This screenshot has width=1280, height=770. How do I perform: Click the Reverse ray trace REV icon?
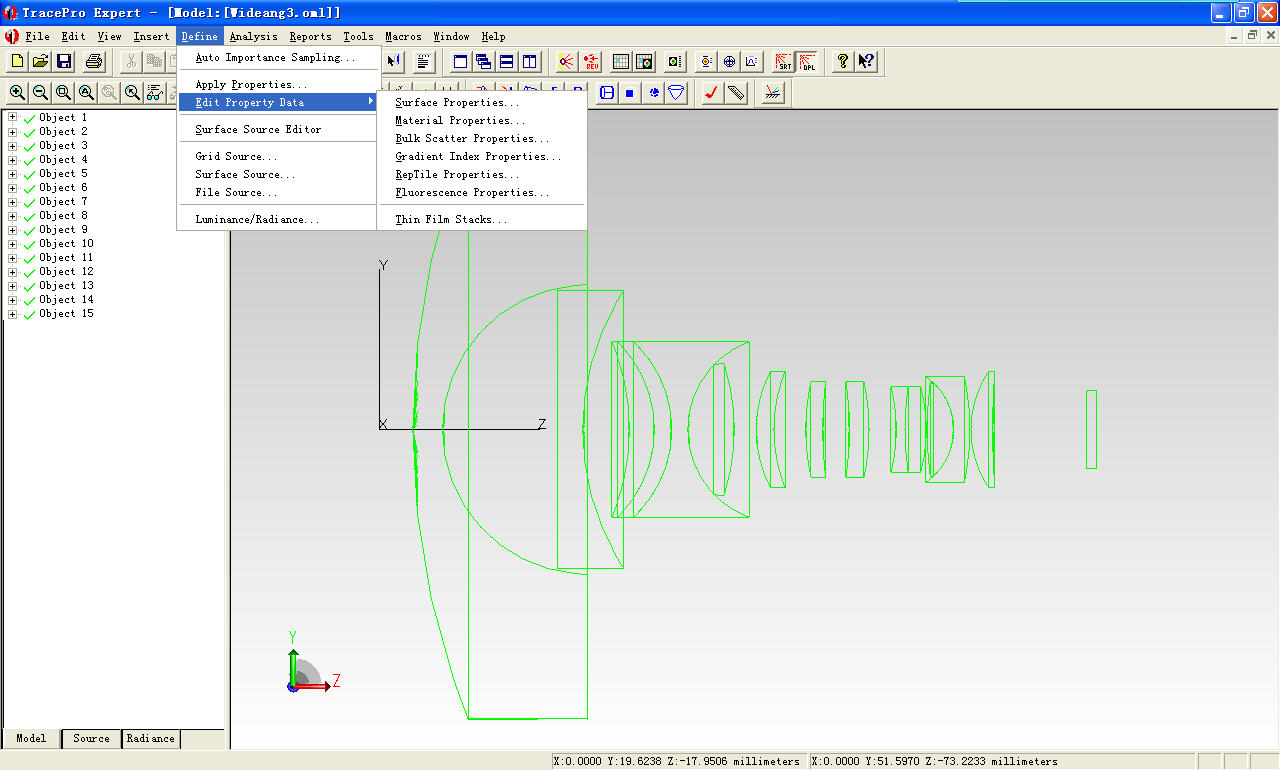[x=591, y=61]
